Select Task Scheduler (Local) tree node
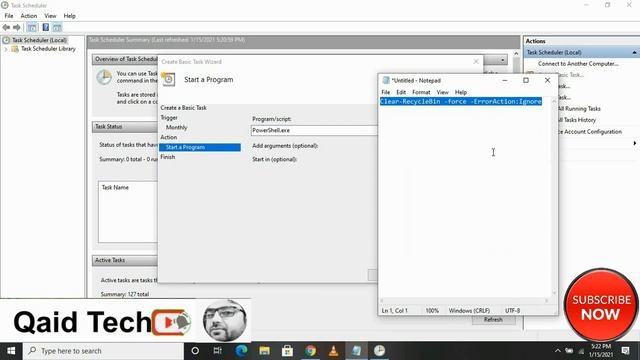The image size is (640, 360). [39, 40]
